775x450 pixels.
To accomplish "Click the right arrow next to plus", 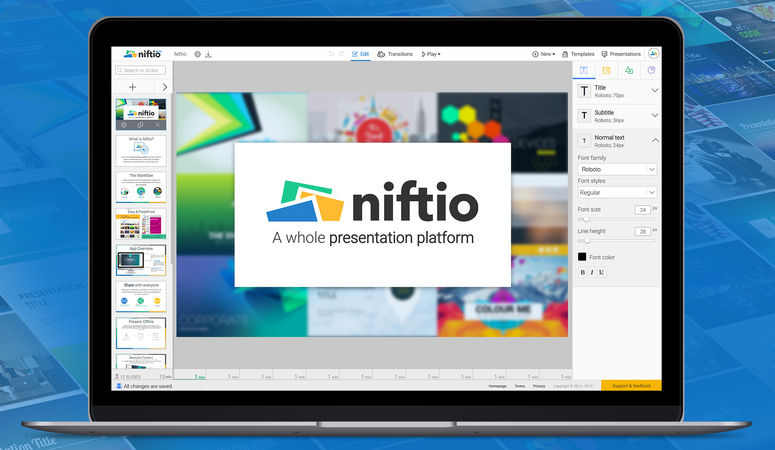I will point(165,87).
